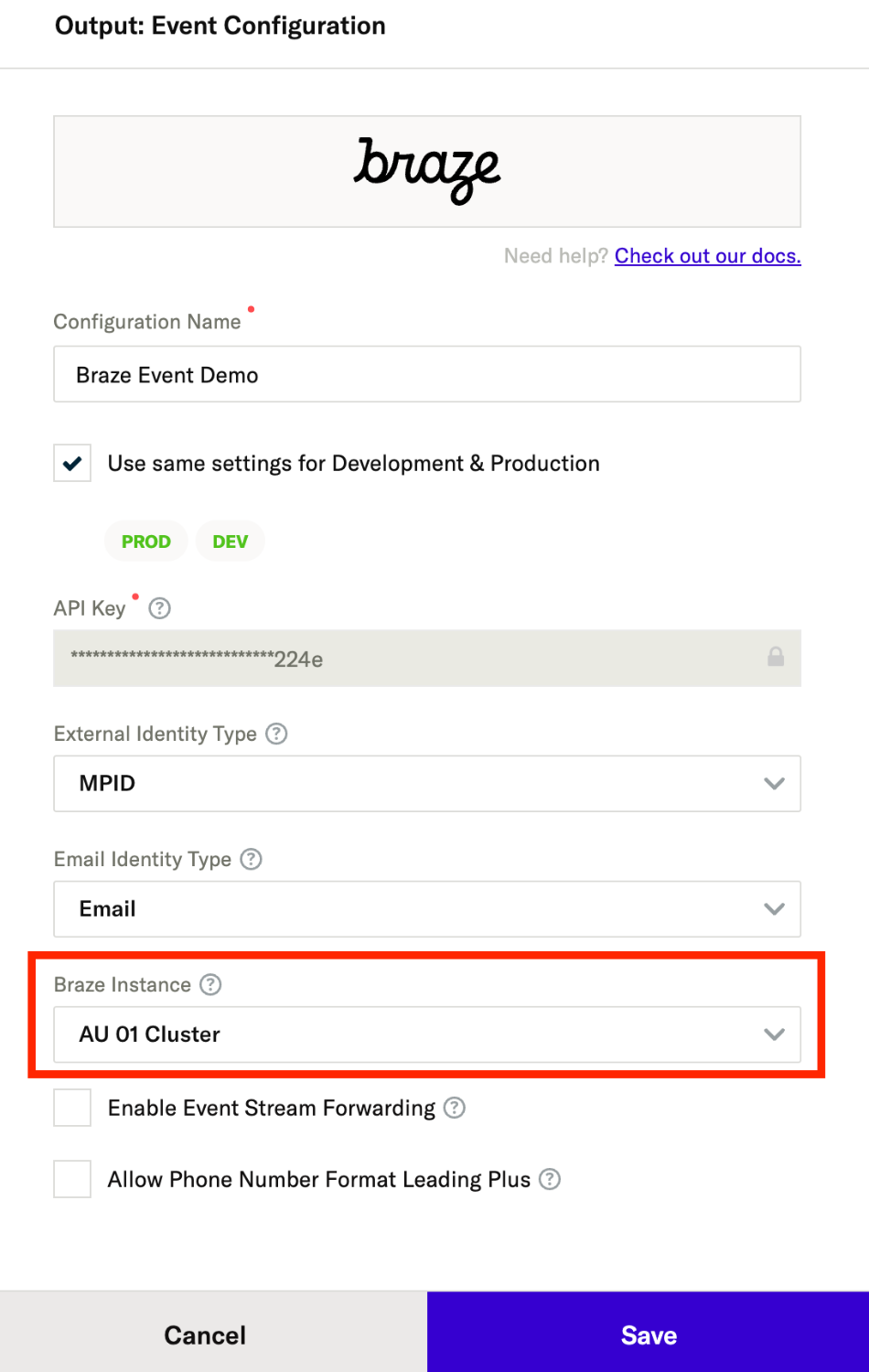Click the Braze Instance label
Screen dimensions: 869x1372
[123, 984]
